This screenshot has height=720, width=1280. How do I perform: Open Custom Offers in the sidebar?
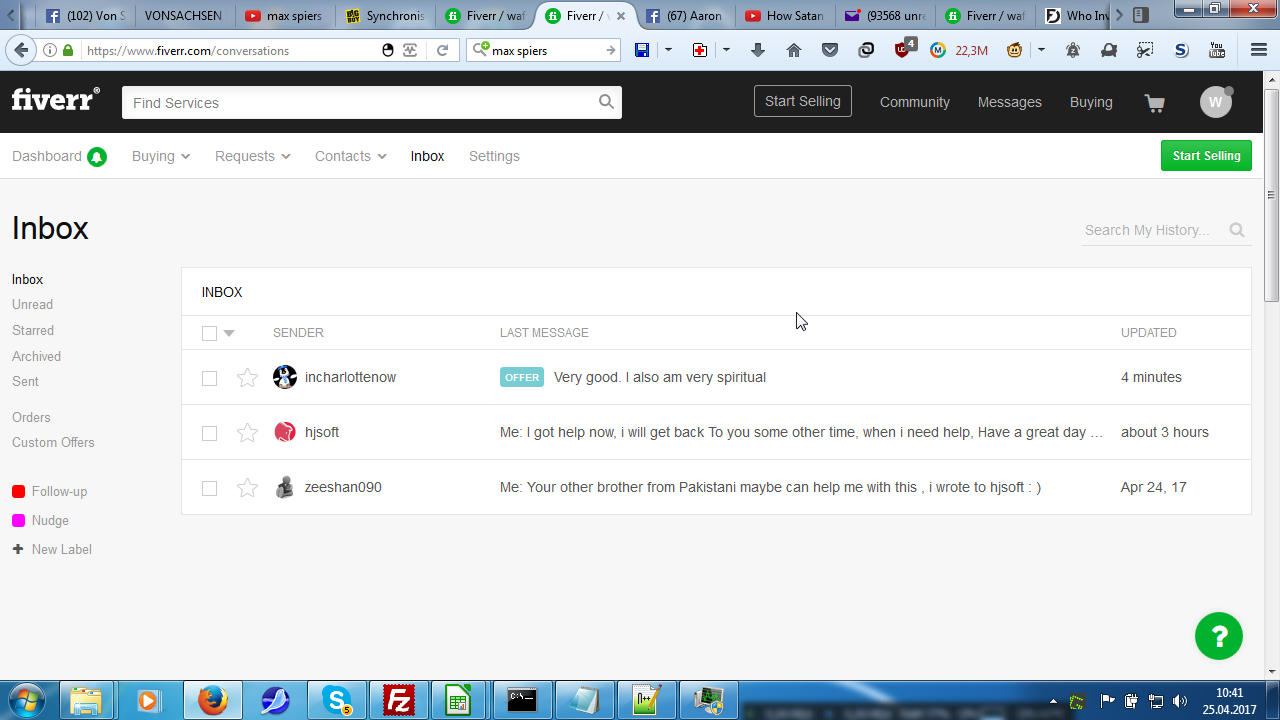coord(53,443)
